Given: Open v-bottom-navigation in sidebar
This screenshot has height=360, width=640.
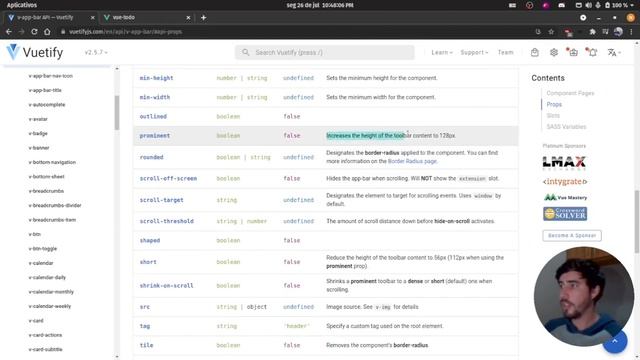Looking at the screenshot, I should [52, 162].
